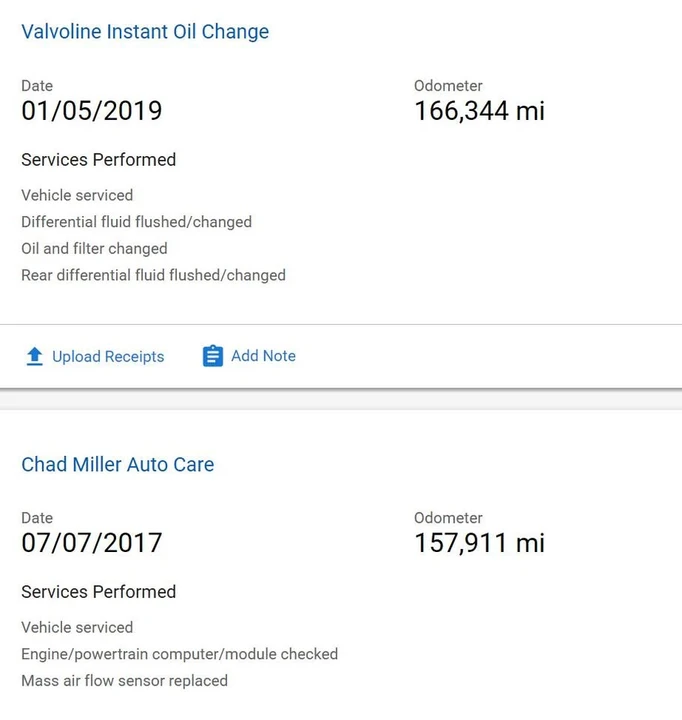Select the 157,911 mi odometer reading

[479, 543]
